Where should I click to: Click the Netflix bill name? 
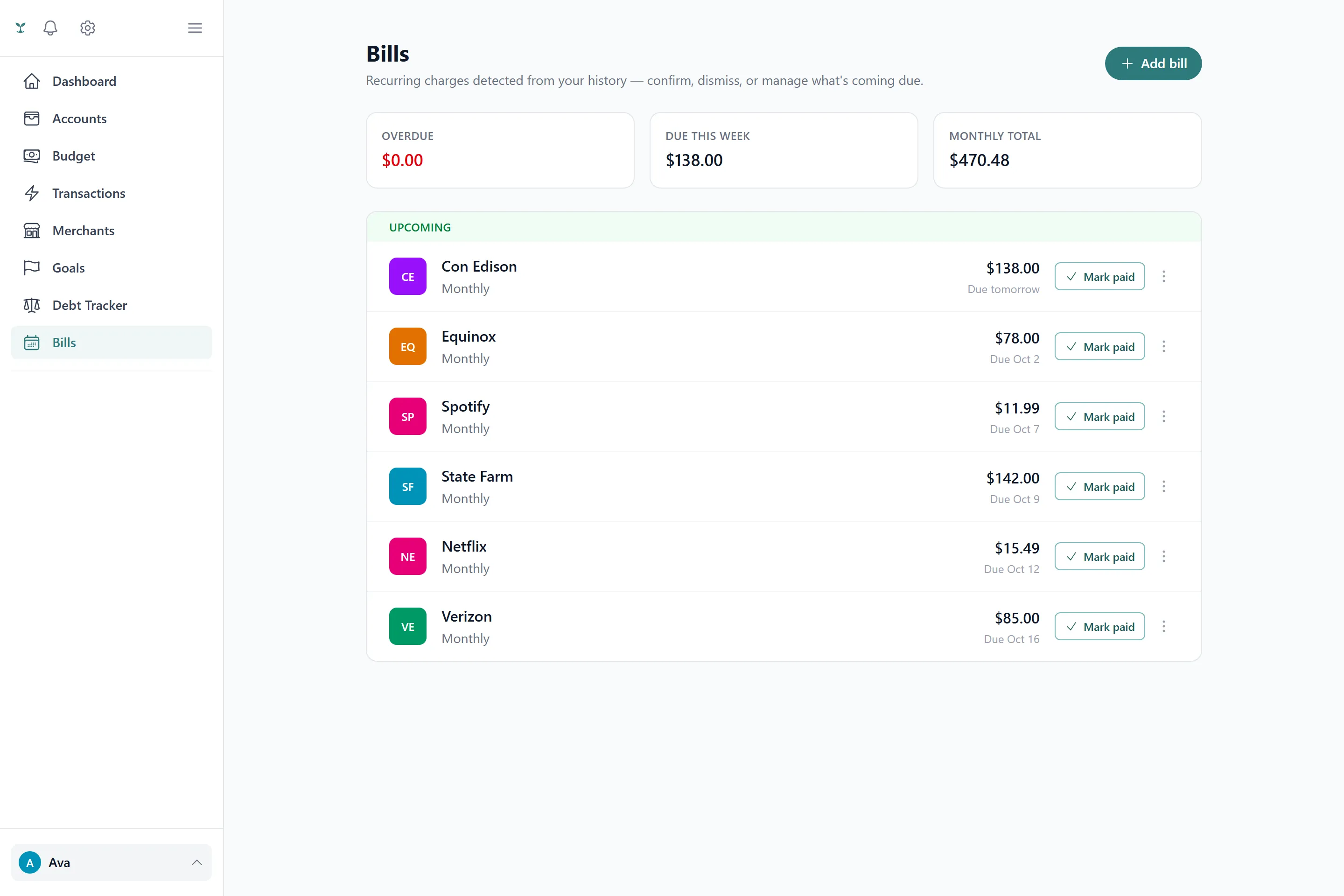coord(464,546)
